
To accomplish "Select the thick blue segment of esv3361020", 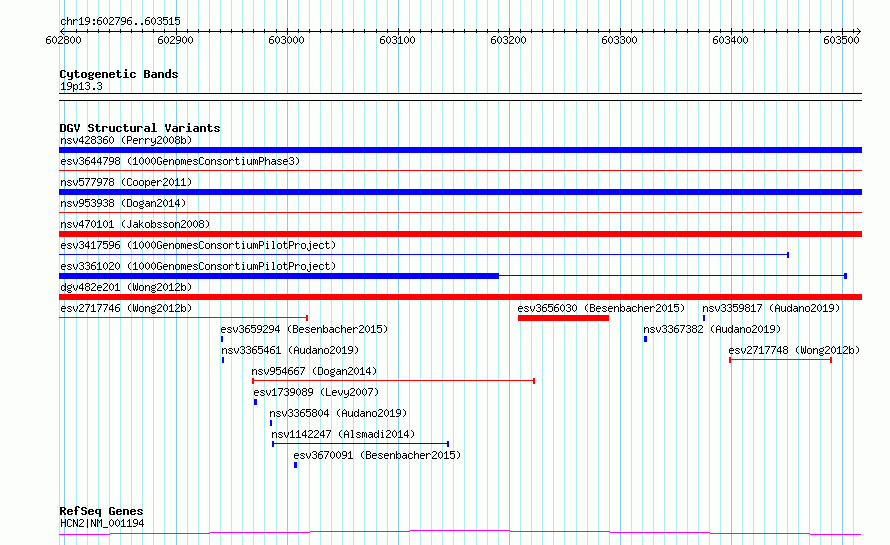I will pos(279,276).
